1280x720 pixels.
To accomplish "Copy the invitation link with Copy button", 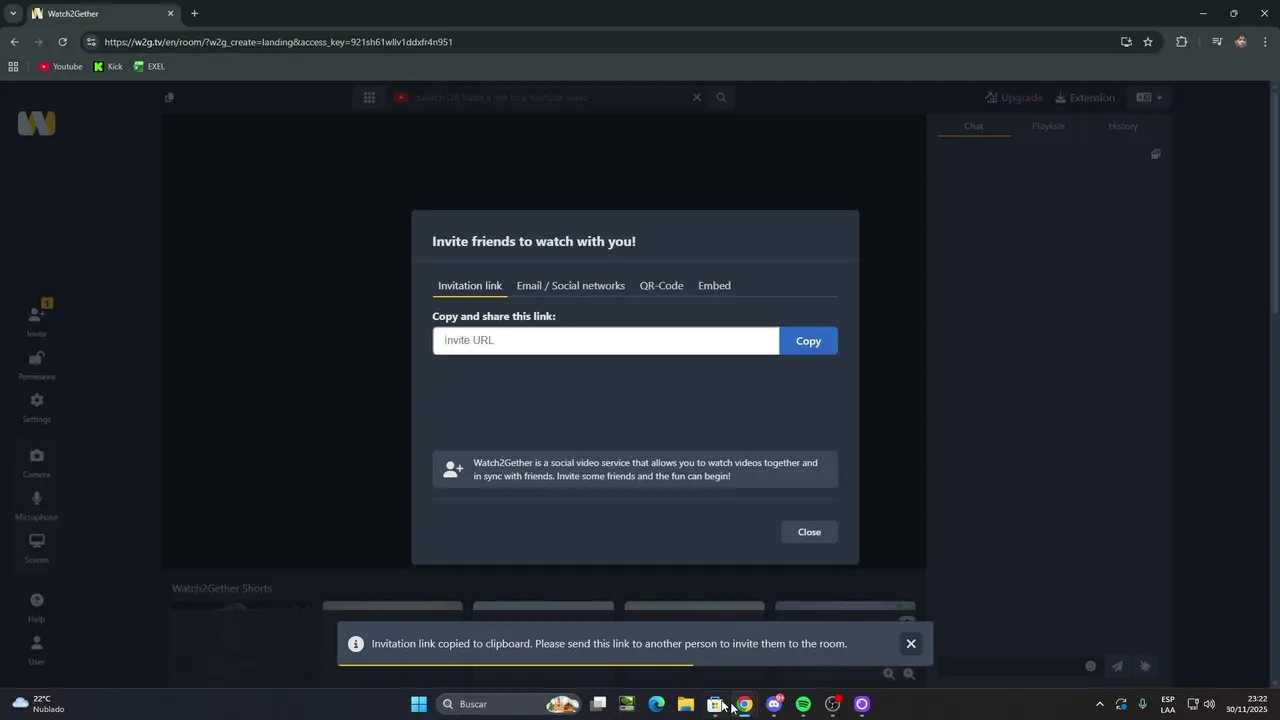I will coord(808,341).
